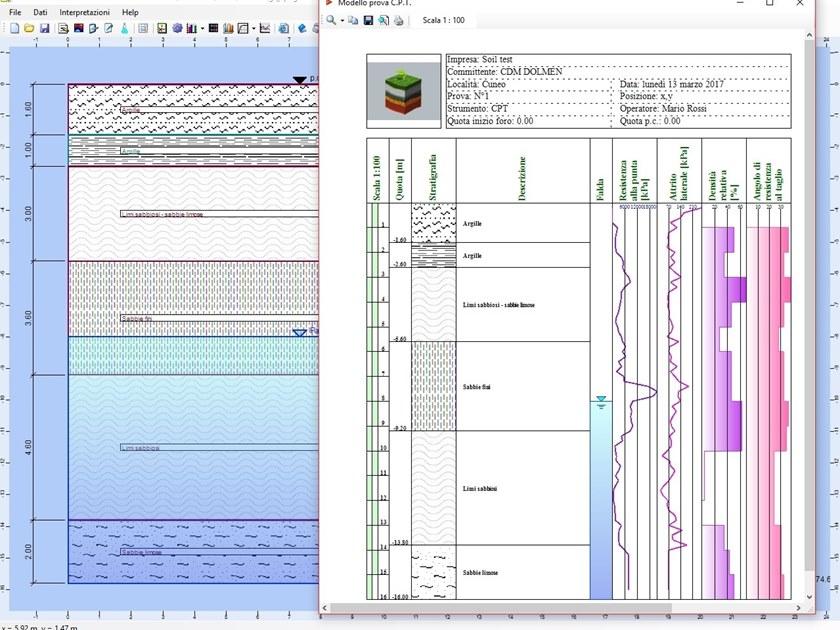Viewport: 840px width, 630px height.
Task: Expand dropdown arrow next to bar chart icon
Action: 202,28
